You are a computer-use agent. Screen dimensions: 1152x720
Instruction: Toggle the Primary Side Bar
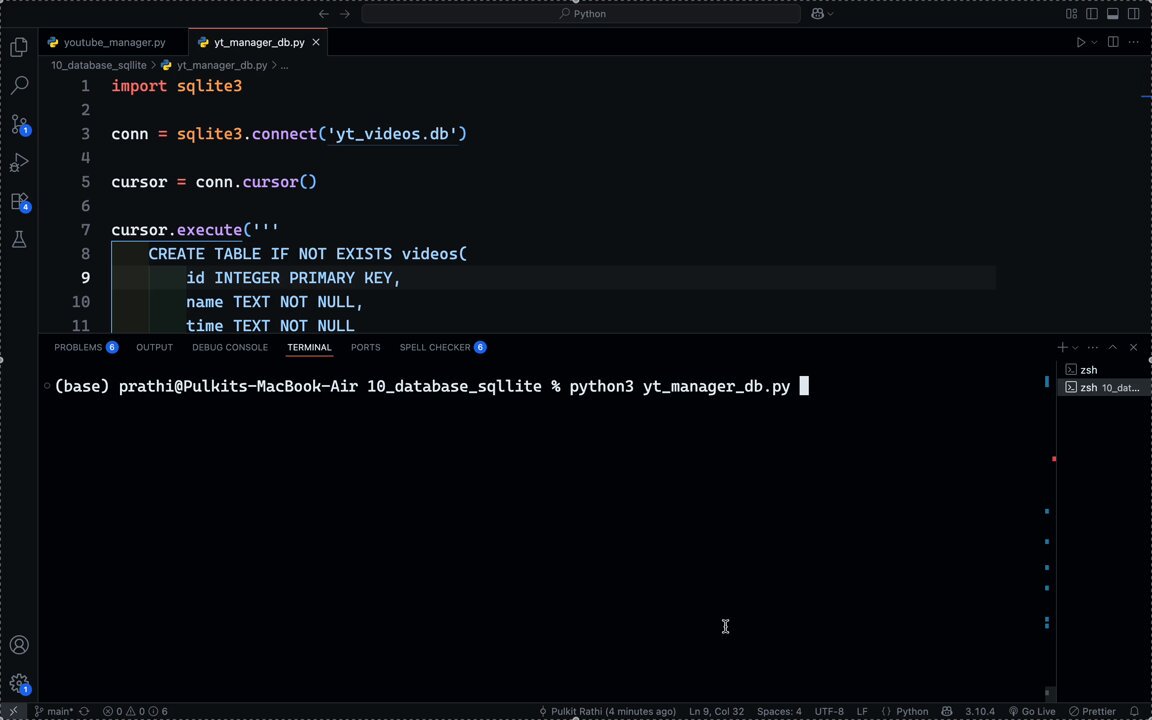pyautogui.click(x=1092, y=13)
